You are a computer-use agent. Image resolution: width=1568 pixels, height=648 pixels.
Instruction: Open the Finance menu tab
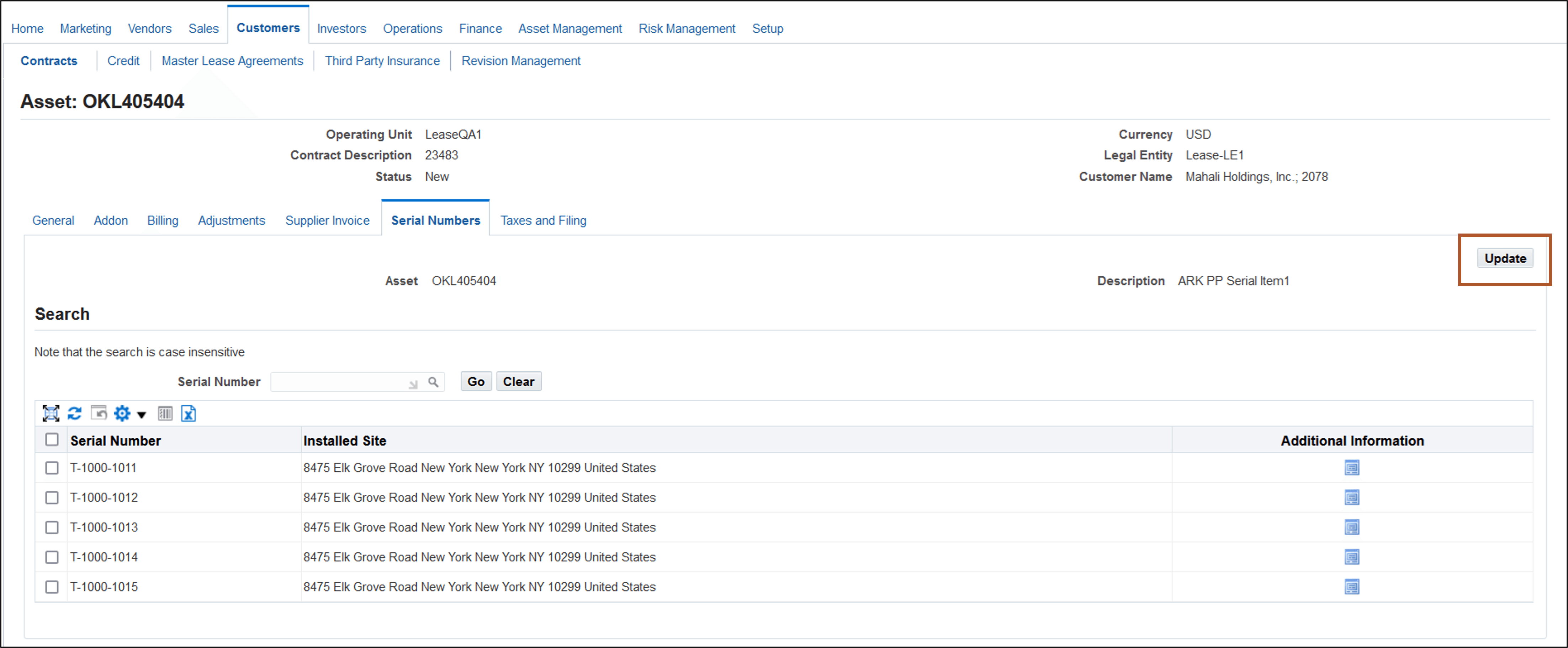480,28
